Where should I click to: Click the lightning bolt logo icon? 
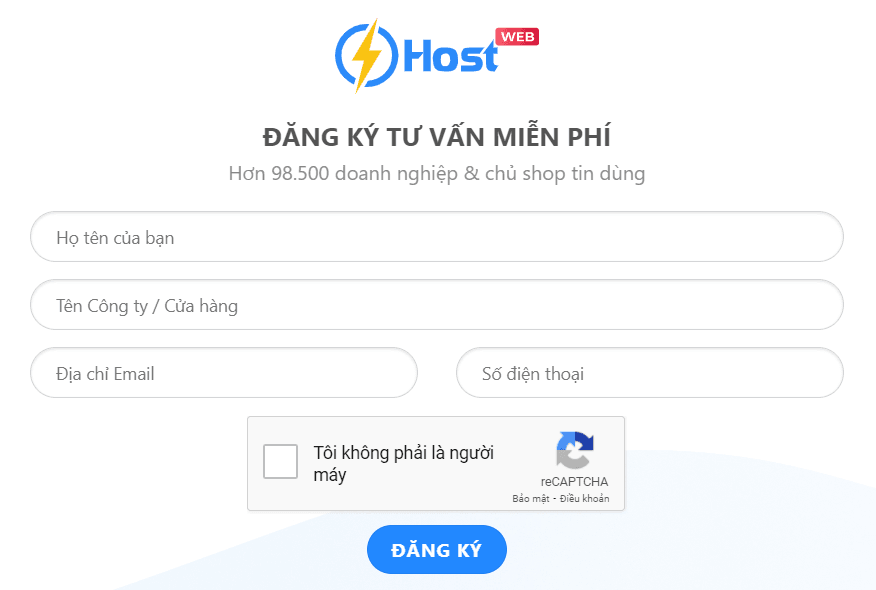pyautogui.click(x=366, y=55)
